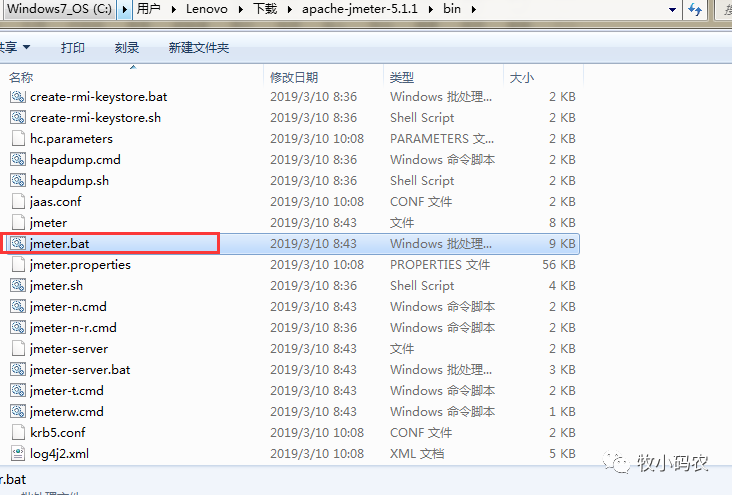Go to the 下载 folder in the breadcrumb
732x495 pixels.
pos(265,9)
